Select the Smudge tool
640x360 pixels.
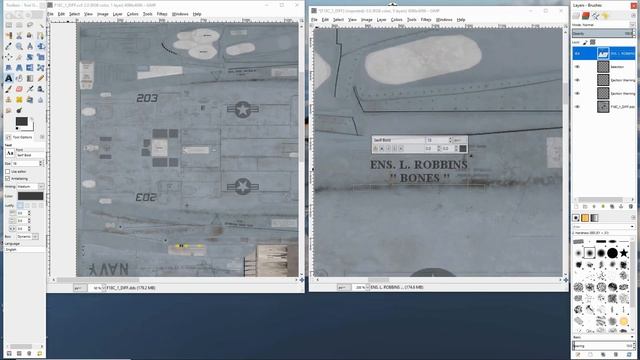pos(9,110)
